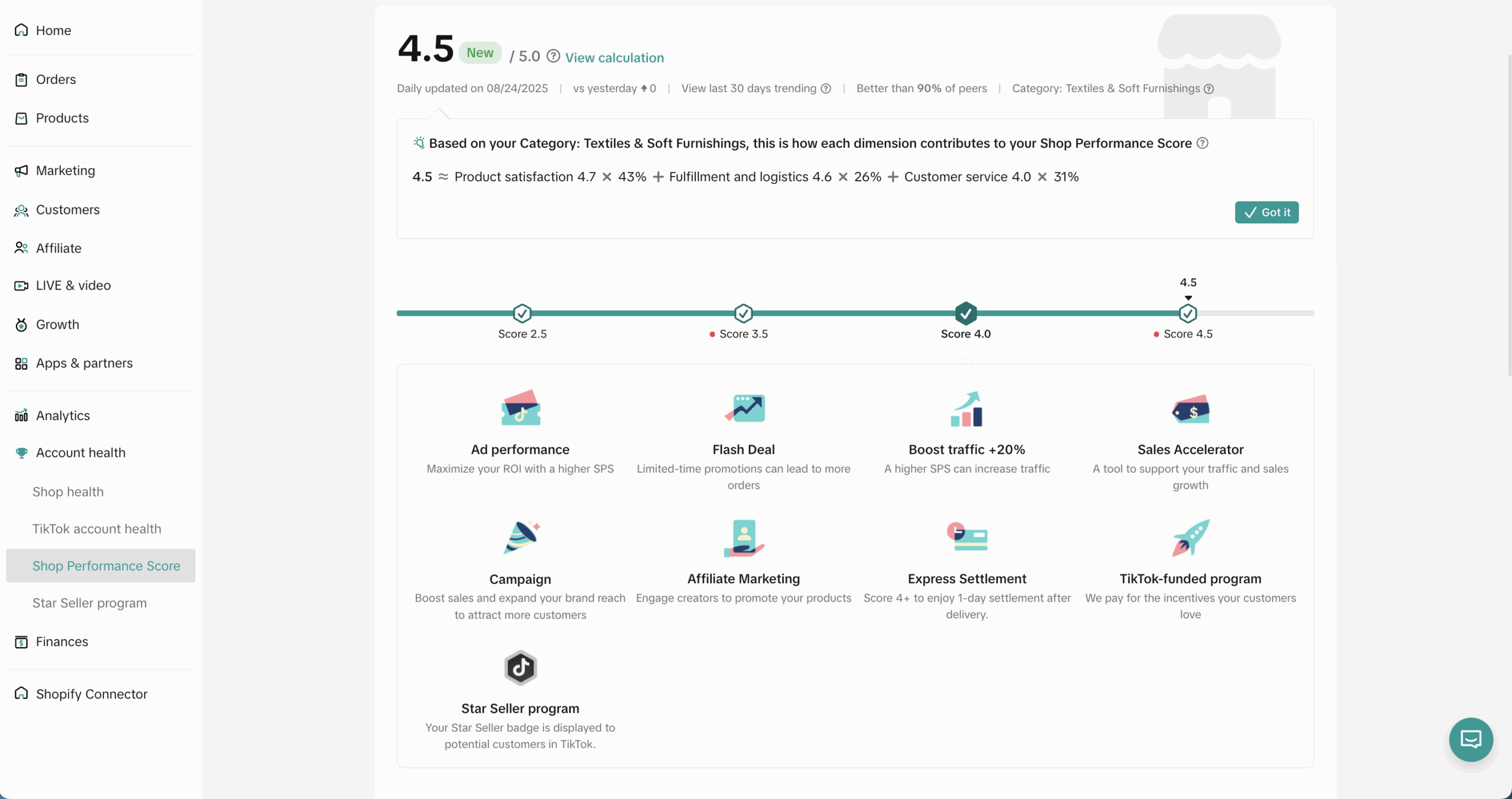Click 'Daily updated on 08/24/2025' text
The image size is (1512, 799).
[x=472, y=89]
